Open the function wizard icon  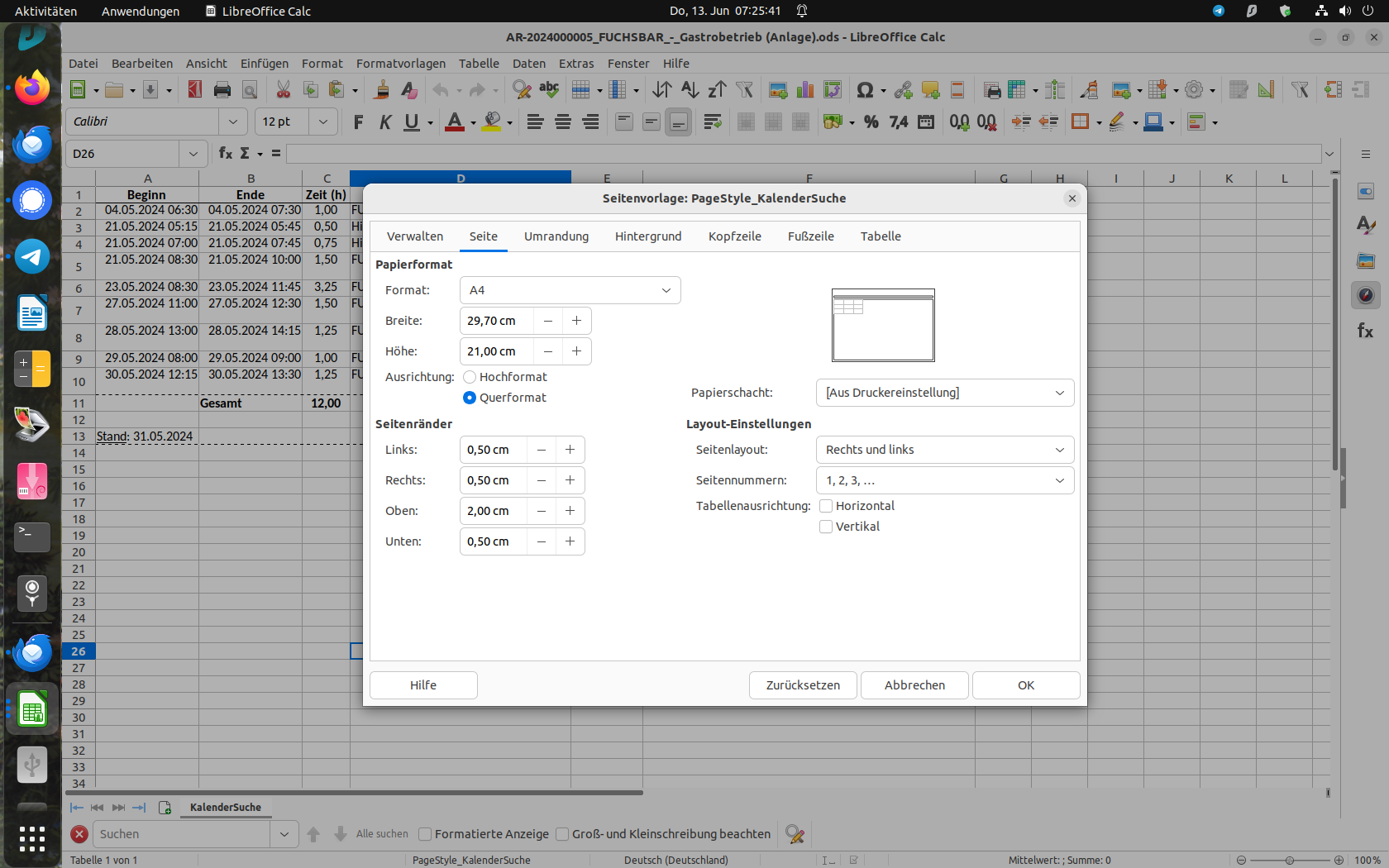[x=225, y=154]
